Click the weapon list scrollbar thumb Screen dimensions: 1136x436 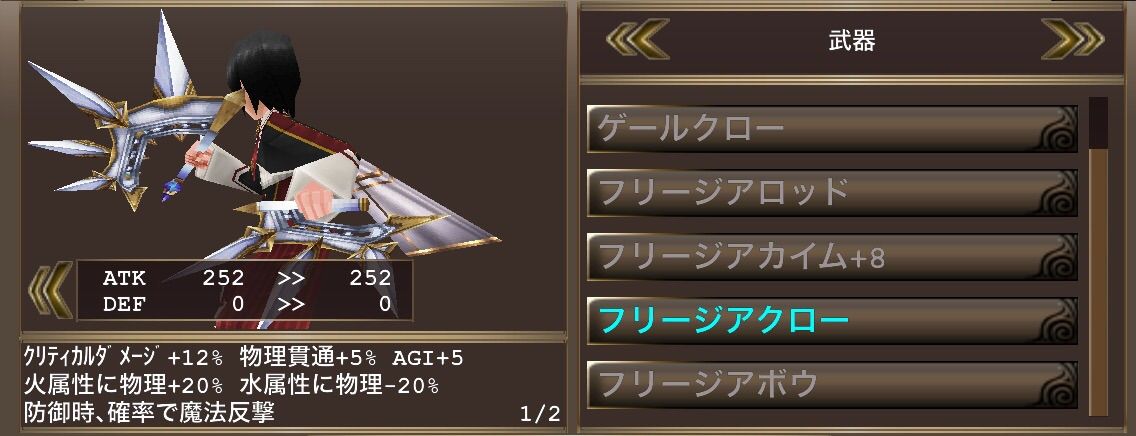click(1098, 123)
